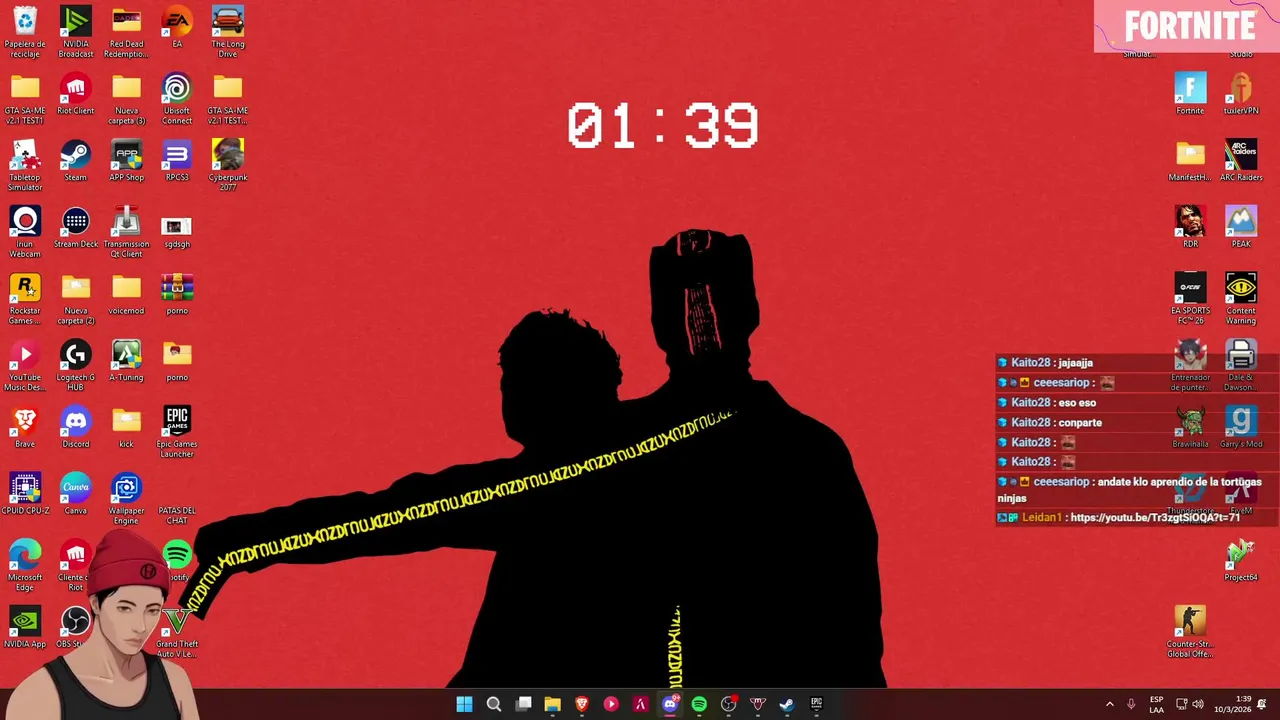
Task: Select the Nueva carpeta (2) folder
Action: (76, 298)
